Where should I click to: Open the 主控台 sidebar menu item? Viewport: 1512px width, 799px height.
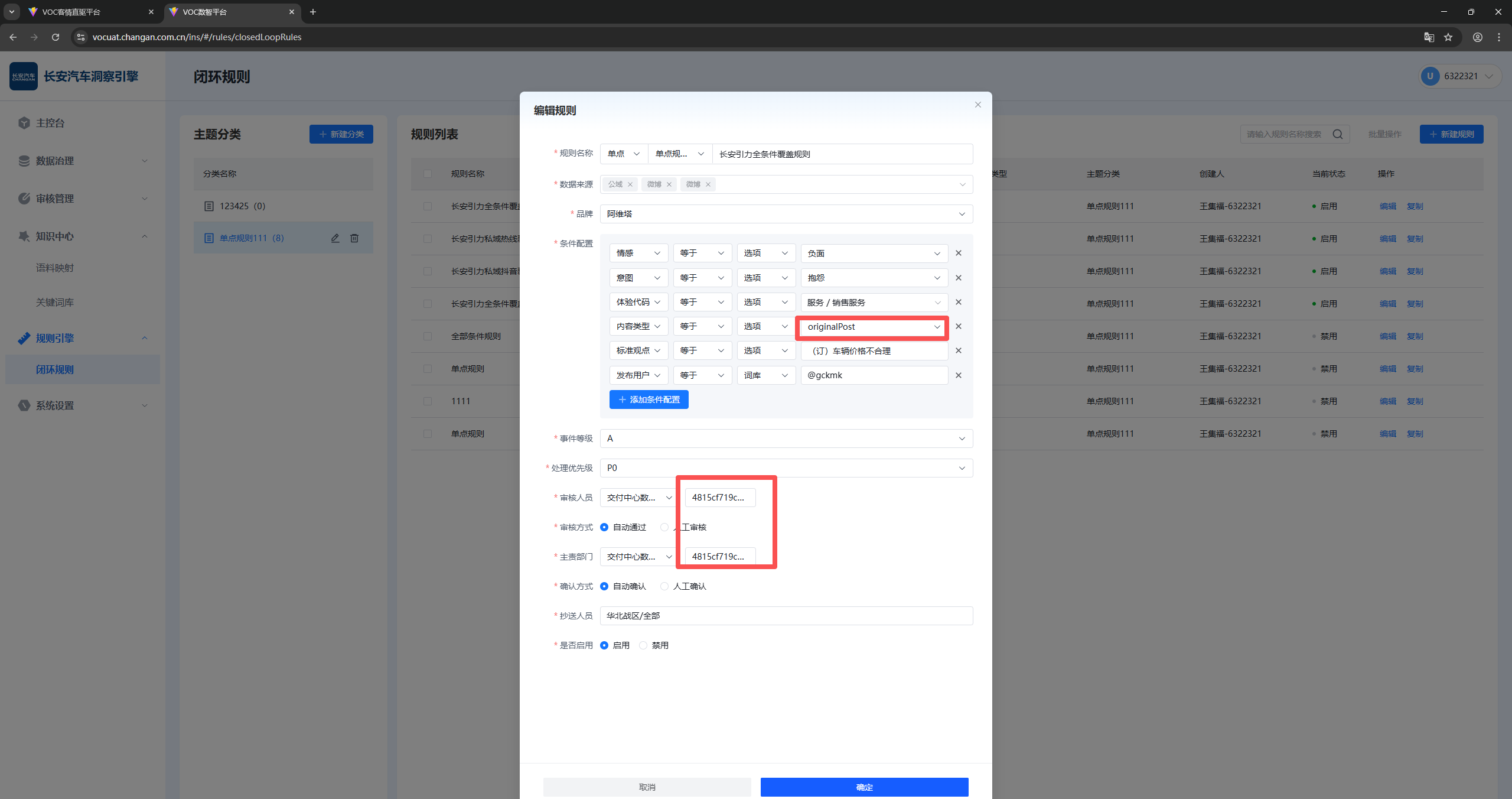(x=50, y=123)
